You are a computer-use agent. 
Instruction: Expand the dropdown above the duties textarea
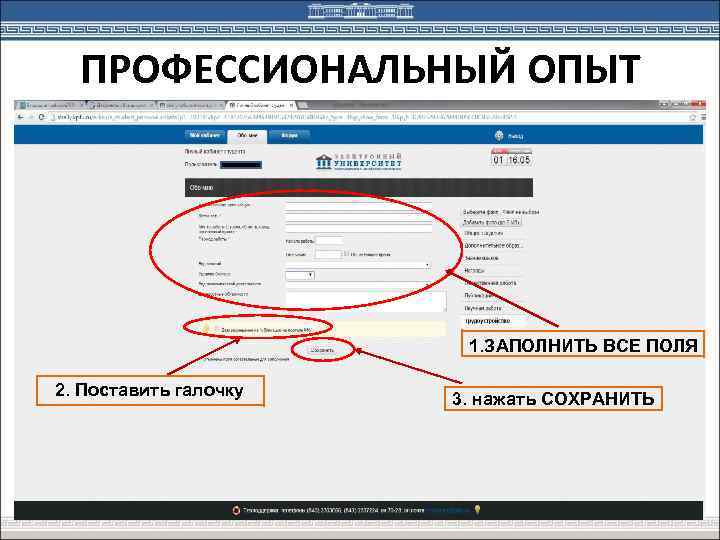point(358,285)
